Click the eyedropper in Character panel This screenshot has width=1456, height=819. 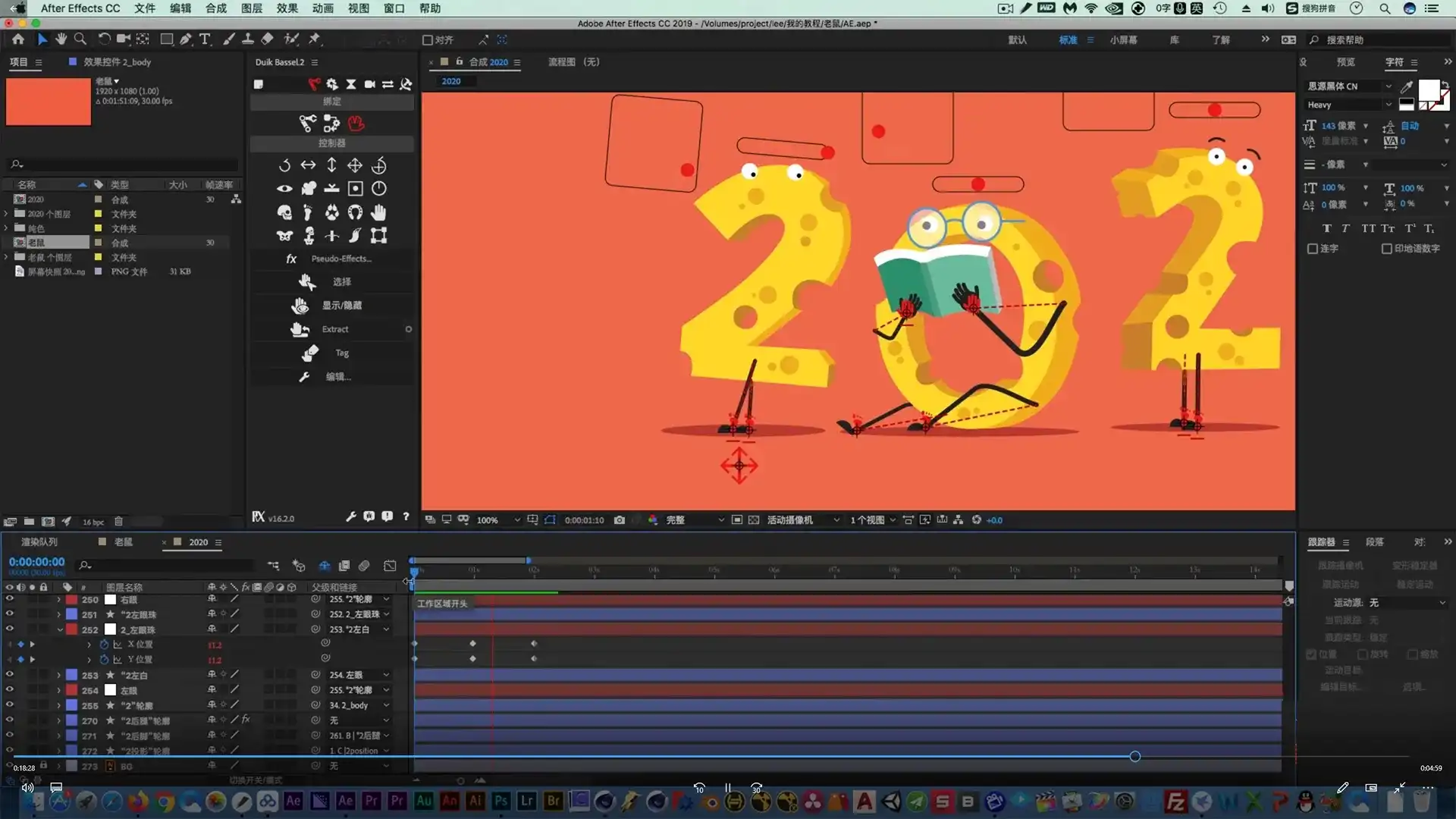(x=1407, y=86)
